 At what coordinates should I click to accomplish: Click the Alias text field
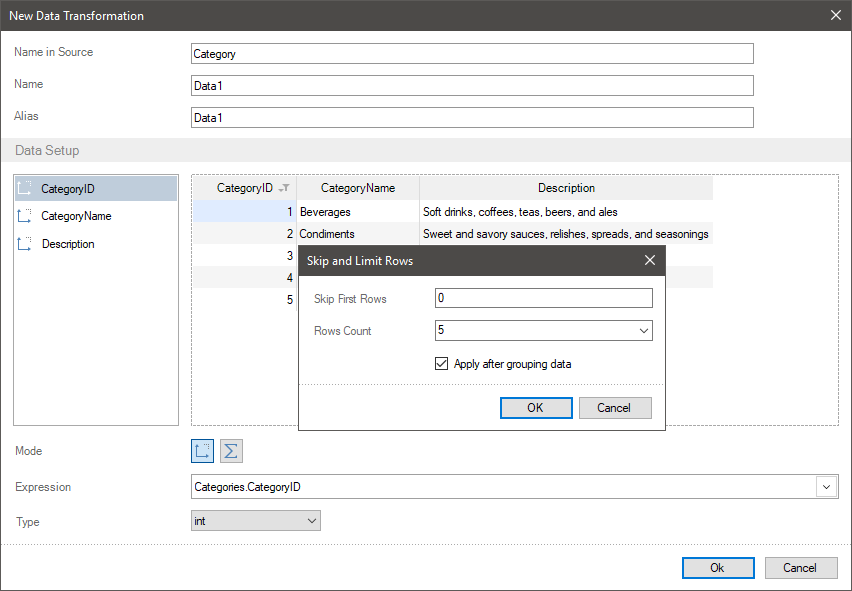(x=472, y=118)
